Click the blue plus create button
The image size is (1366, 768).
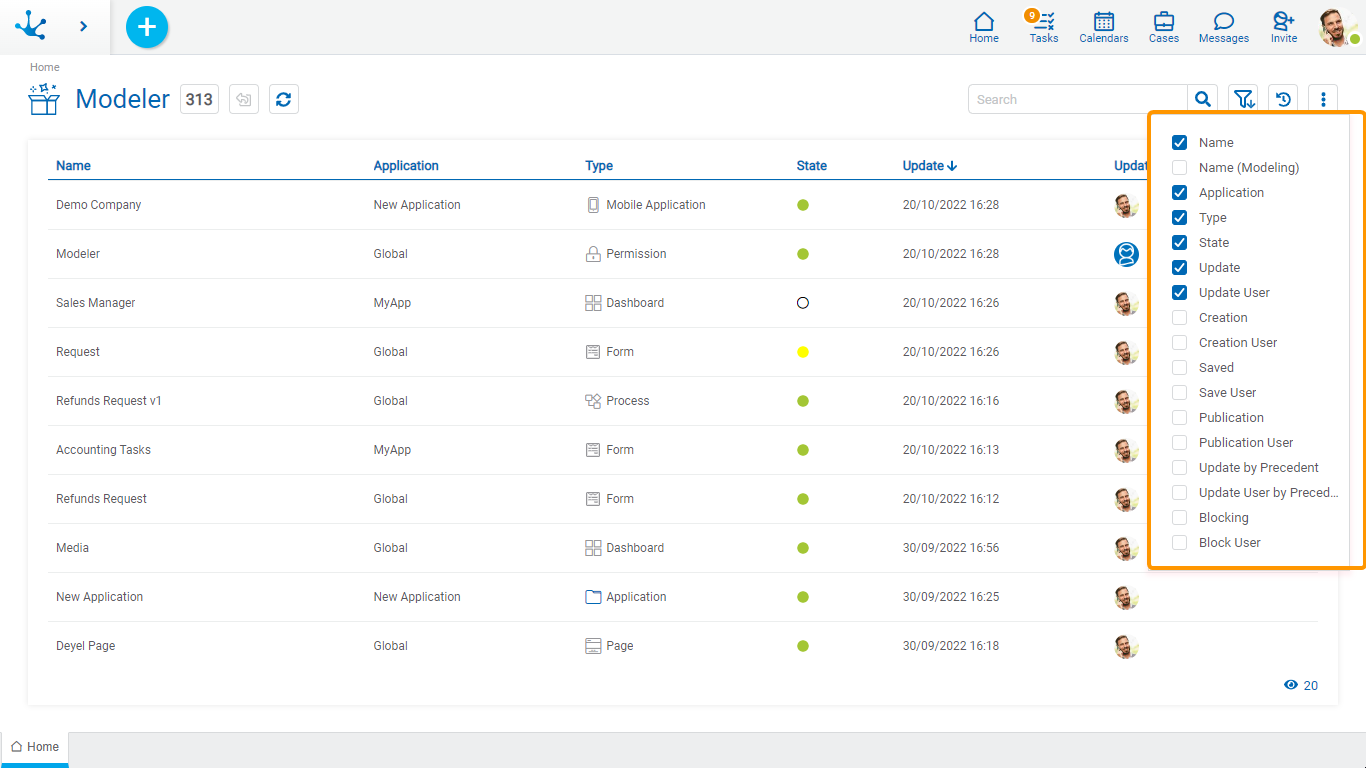click(x=147, y=27)
